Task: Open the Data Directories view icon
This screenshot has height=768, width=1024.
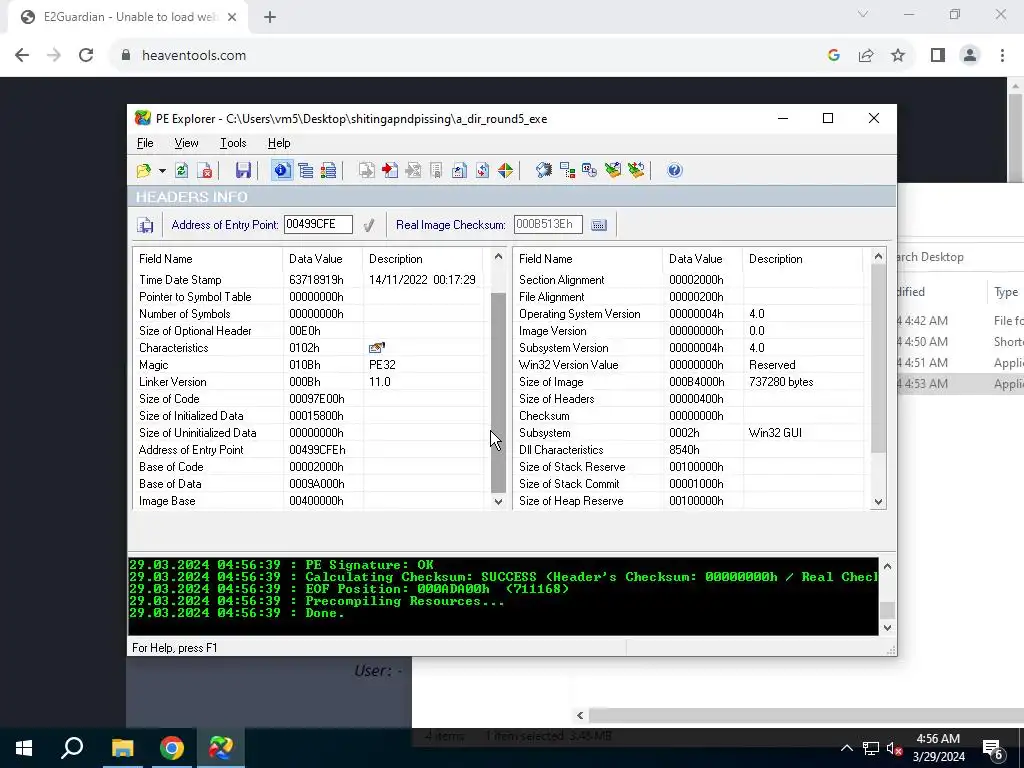Action: coord(306,170)
